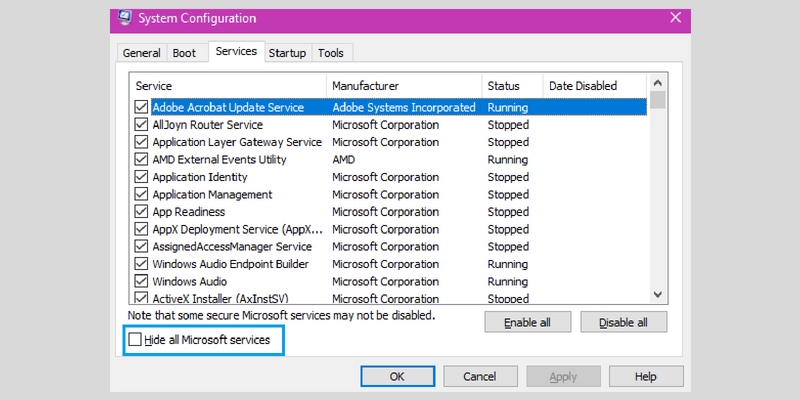Sort by the Manufacturer column header

(404, 86)
